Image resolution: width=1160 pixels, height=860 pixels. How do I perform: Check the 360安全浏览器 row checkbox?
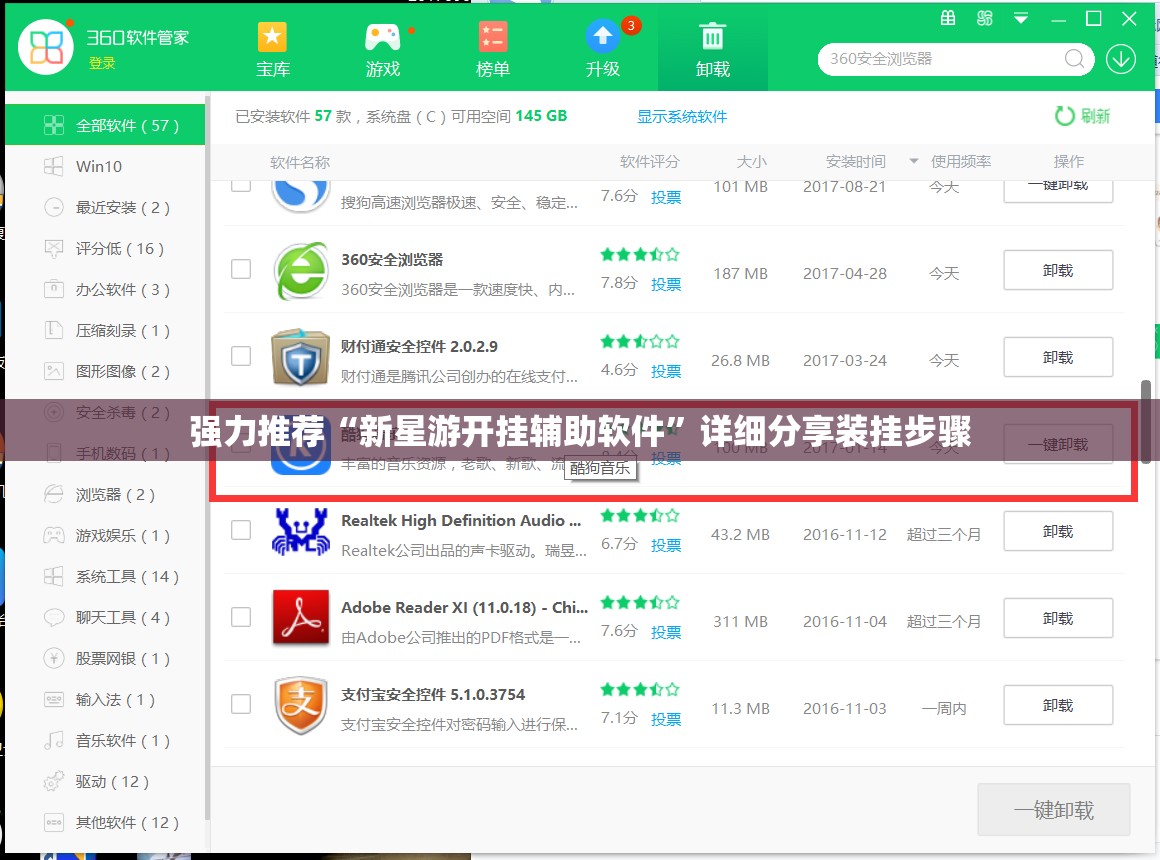tap(241, 269)
